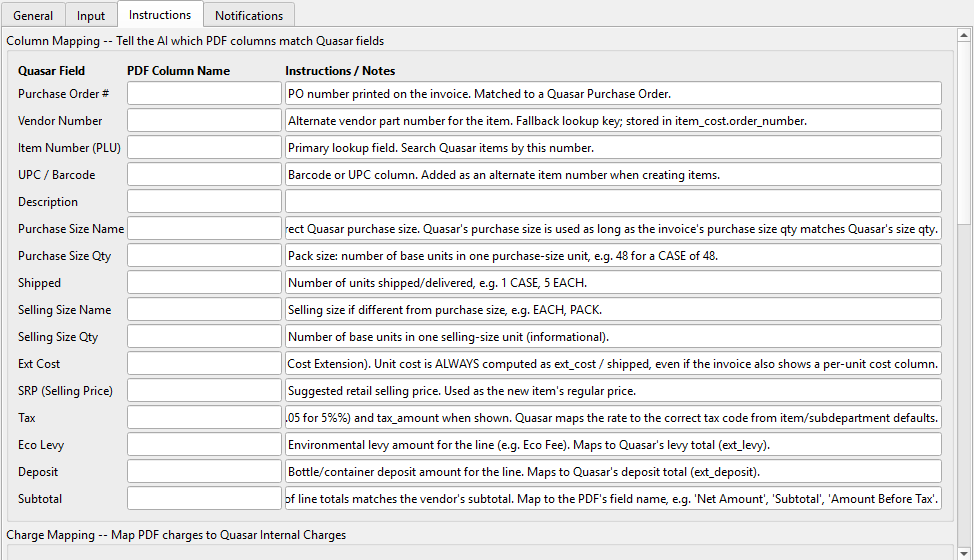
Task: Focus the Ext Cost PDF column field
Action: click(x=204, y=364)
